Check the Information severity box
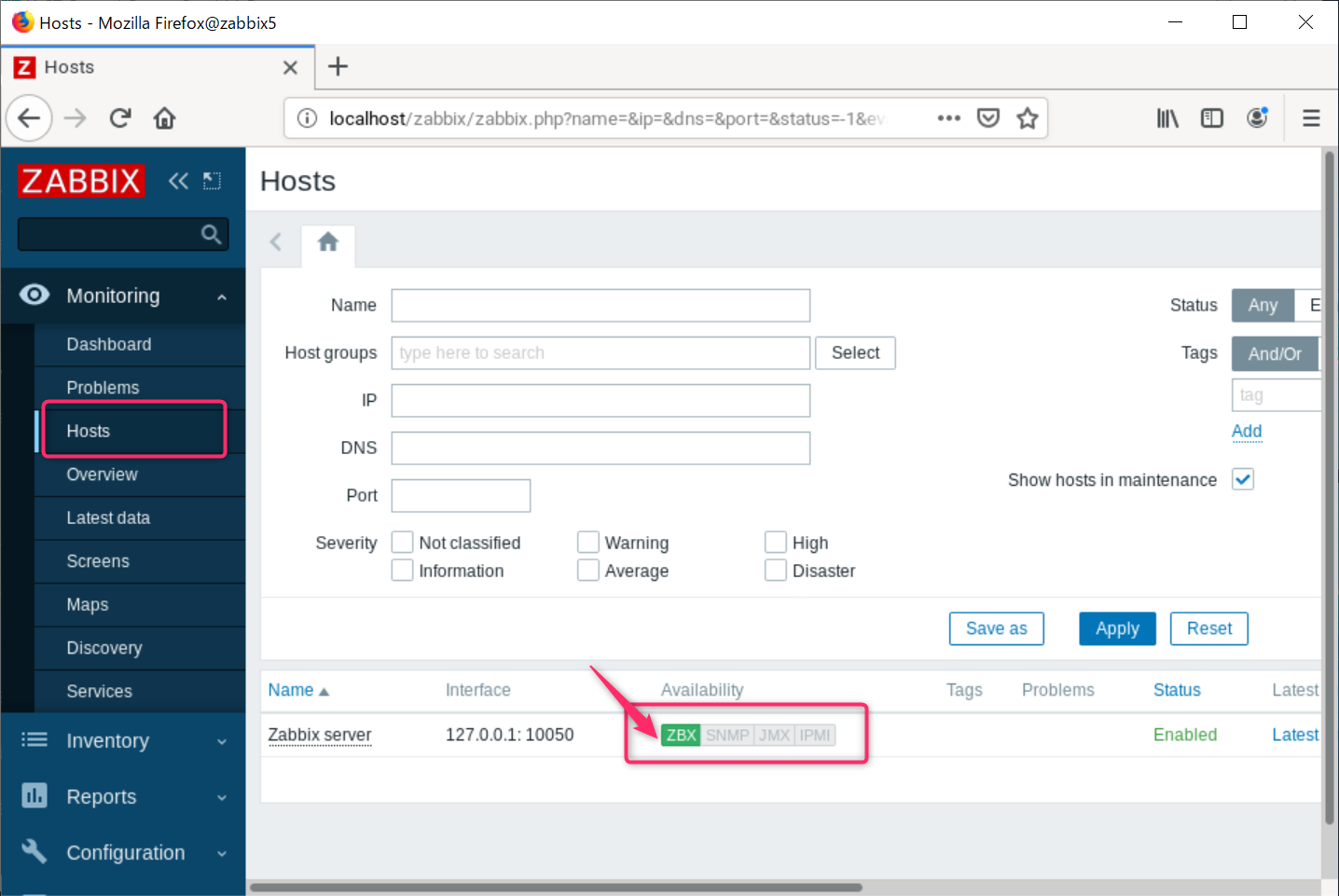 (x=402, y=570)
